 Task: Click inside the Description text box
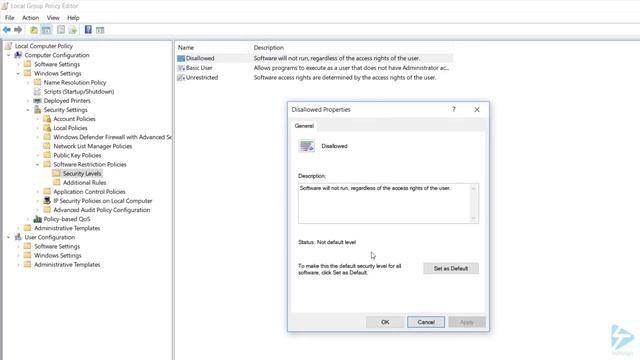[384, 203]
